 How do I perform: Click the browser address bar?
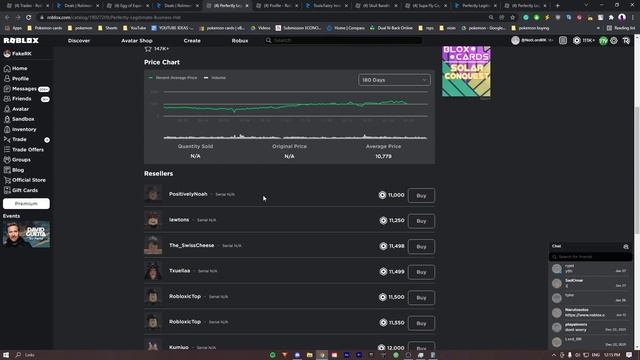click(261, 18)
